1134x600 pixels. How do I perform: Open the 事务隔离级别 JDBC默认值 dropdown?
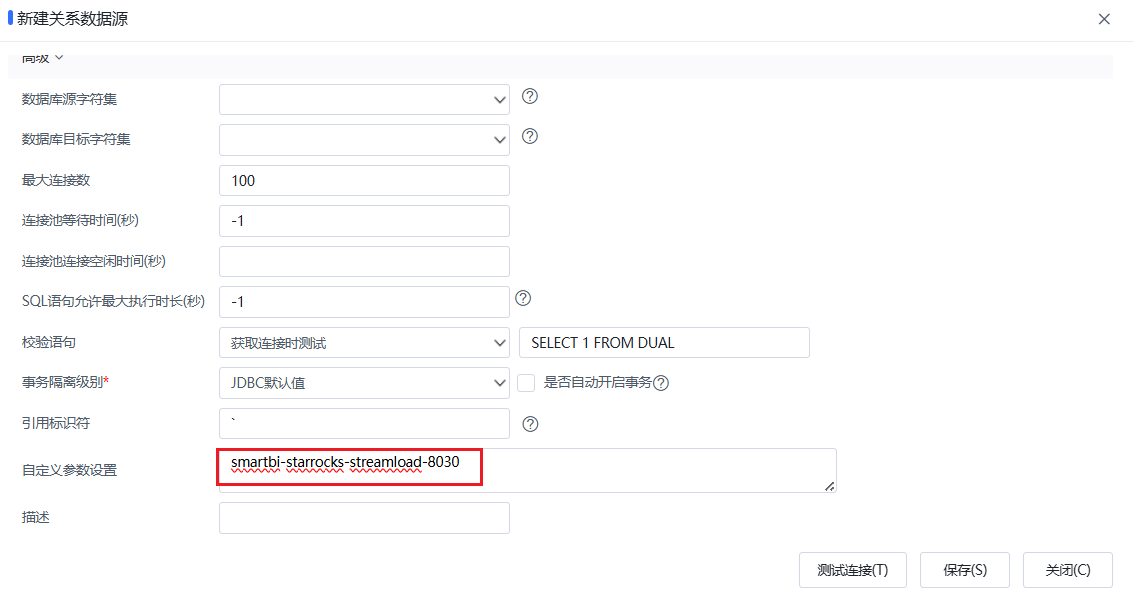[364, 383]
